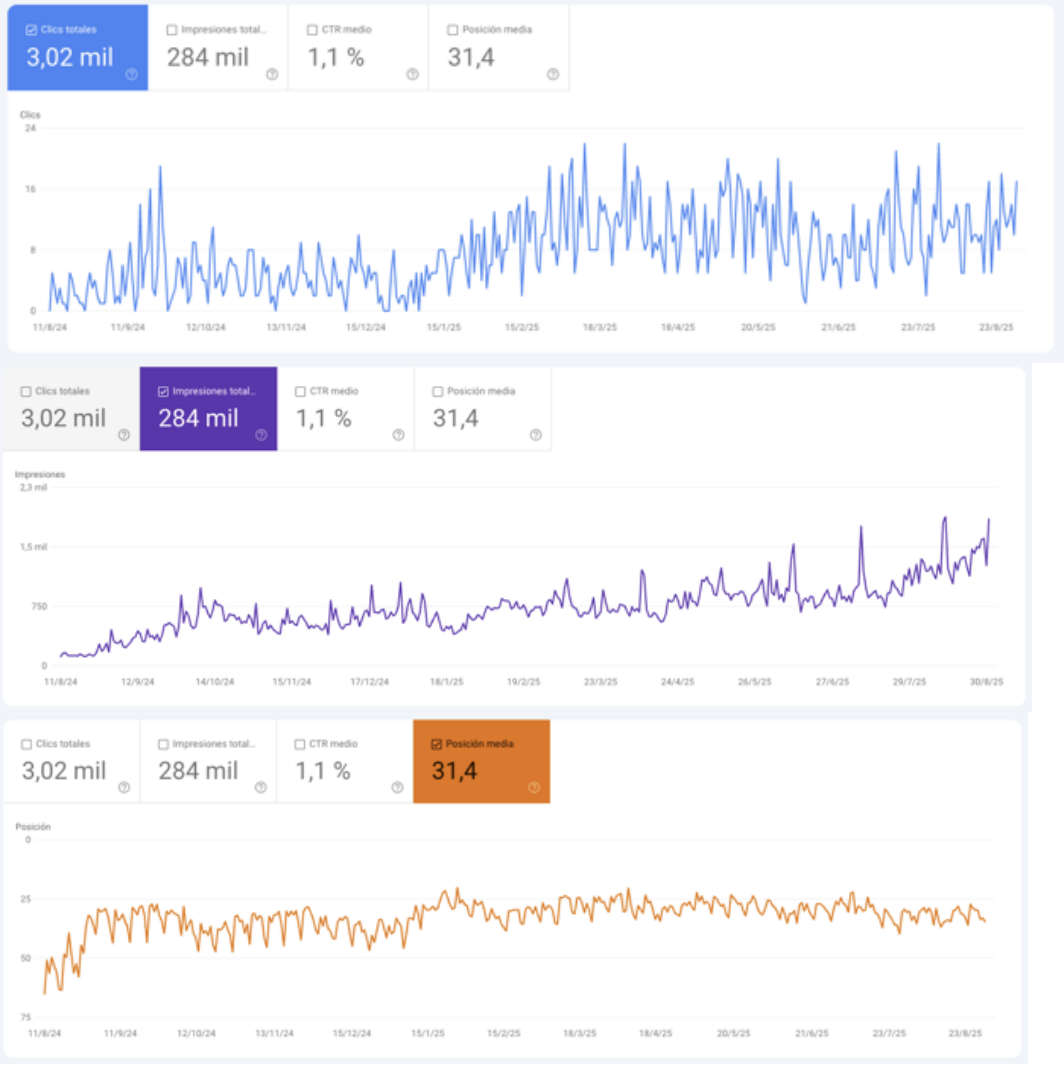Click help icon on orange Posición media card
Screen dimensions: 1064x1066
[534, 788]
